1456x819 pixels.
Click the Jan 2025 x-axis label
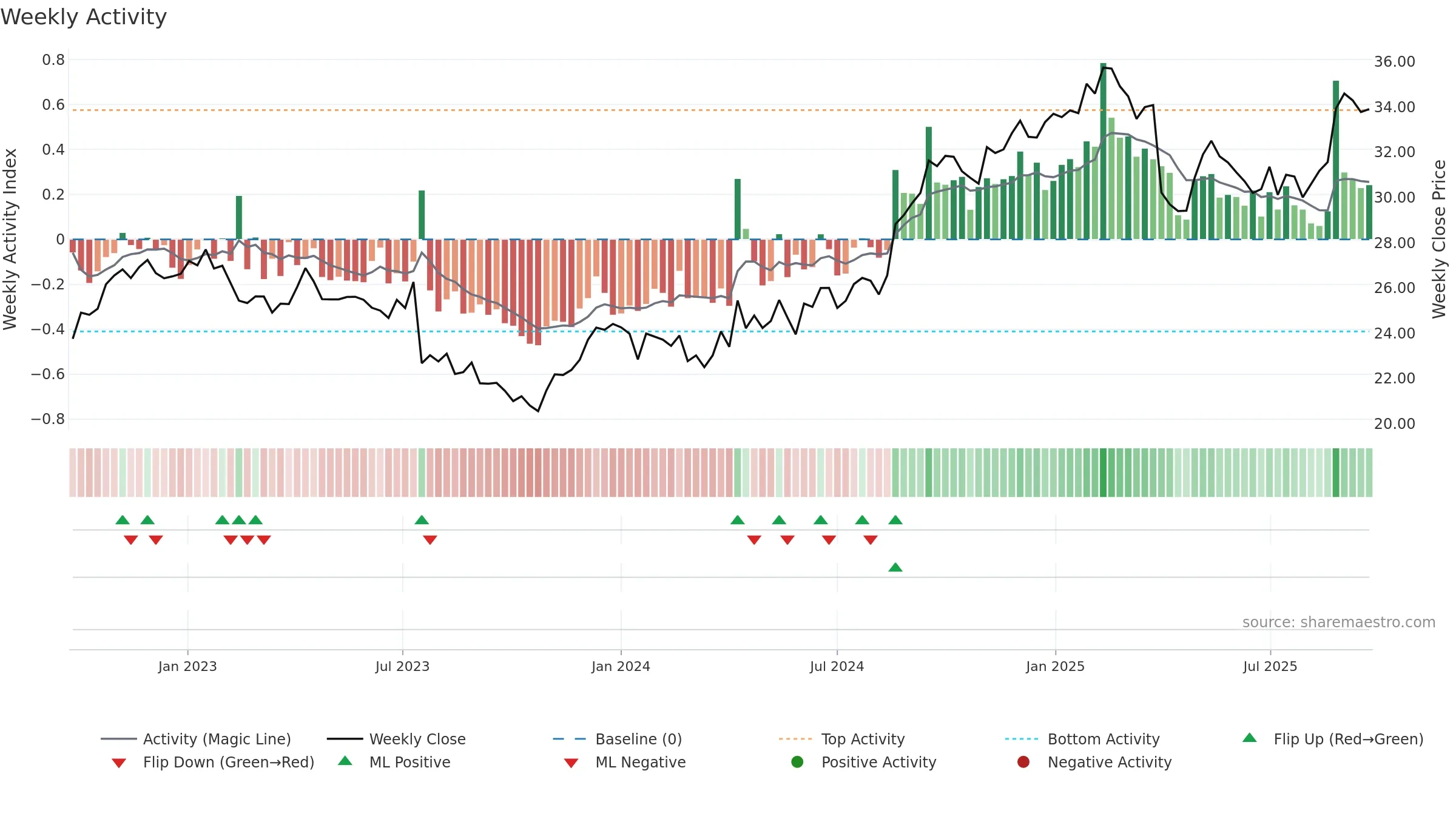[1055, 666]
